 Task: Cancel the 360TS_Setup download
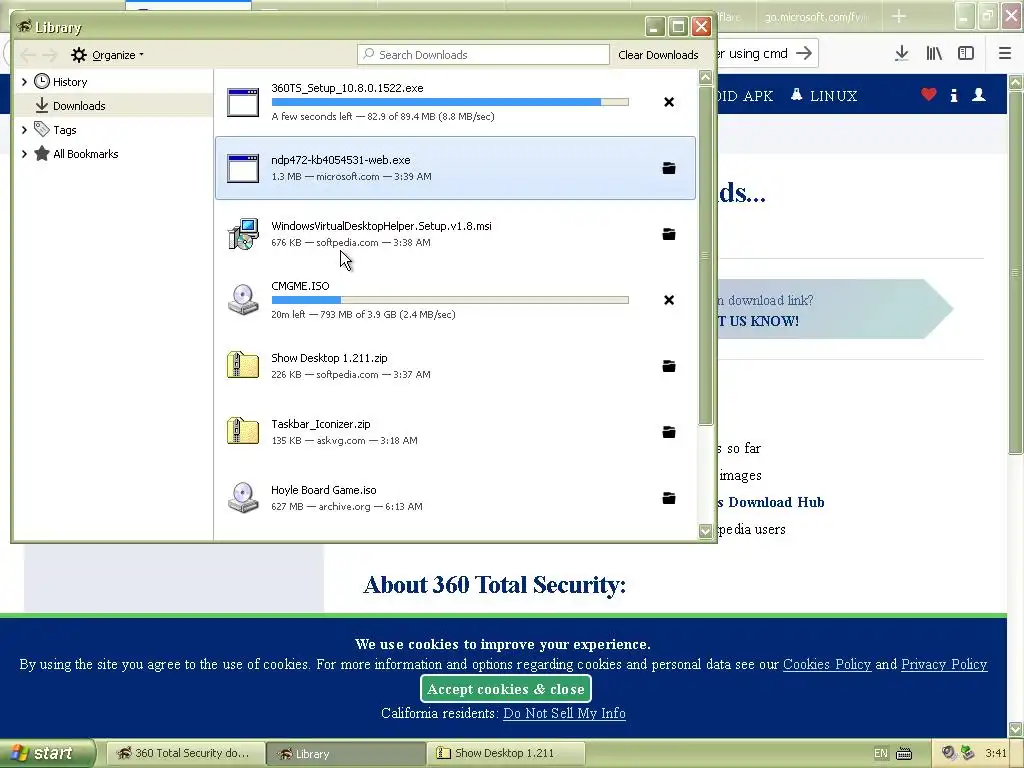pos(669,102)
